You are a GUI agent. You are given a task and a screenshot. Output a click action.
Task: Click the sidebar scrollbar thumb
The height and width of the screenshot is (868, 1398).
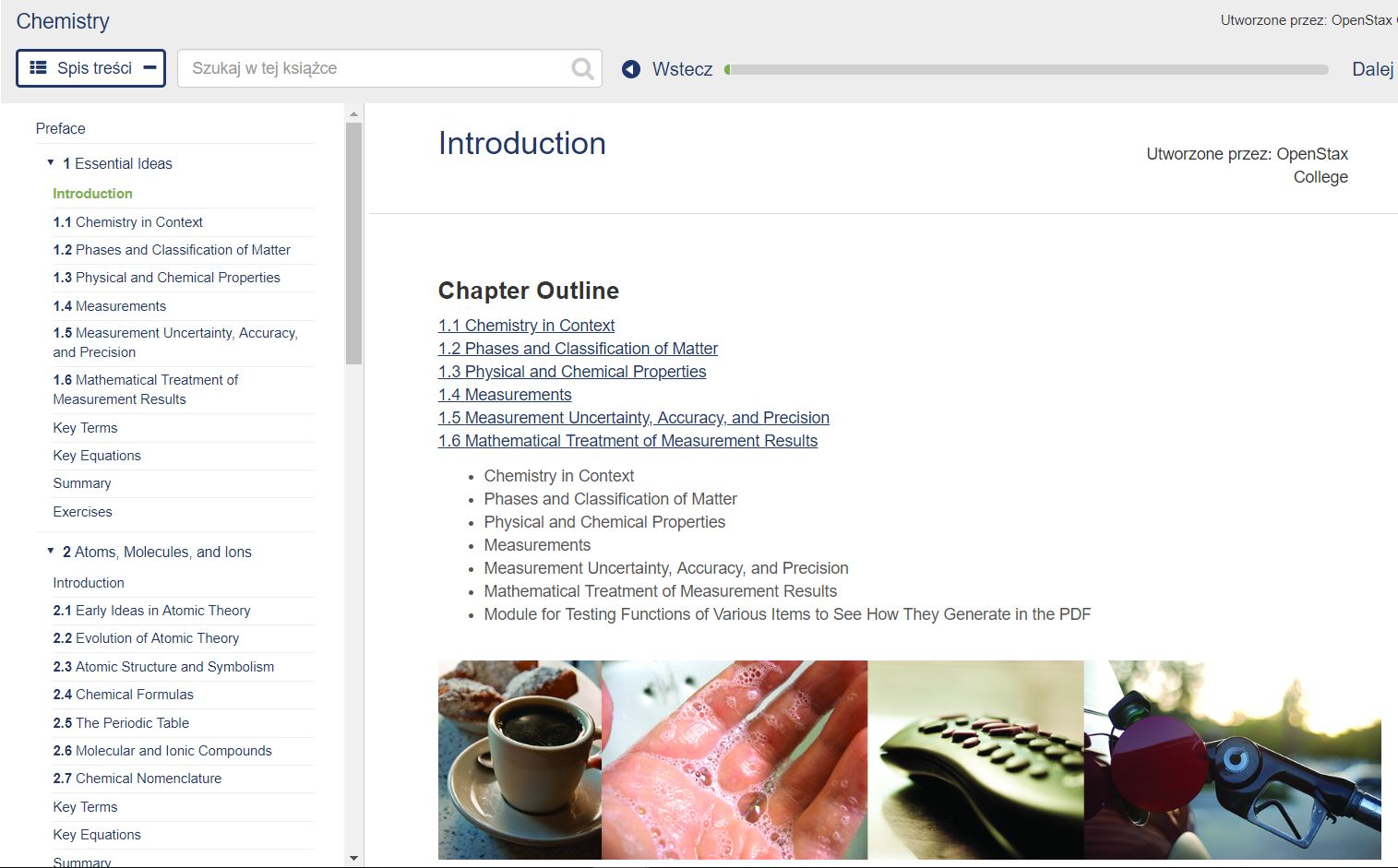(353, 244)
